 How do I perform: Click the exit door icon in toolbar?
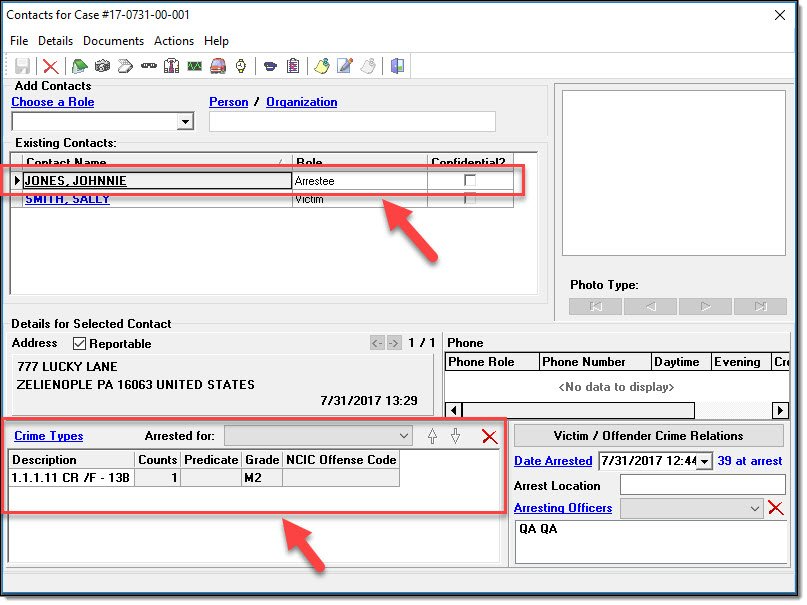click(x=397, y=67)
